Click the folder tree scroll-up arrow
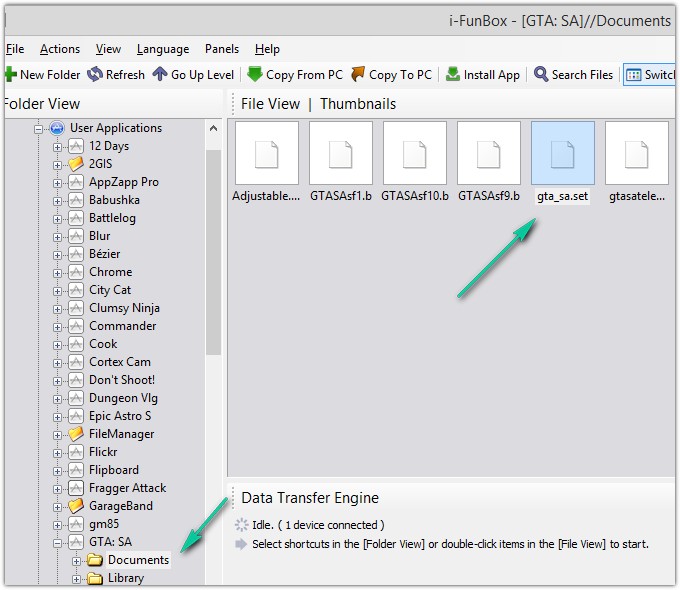 click(x=213, y=128)
